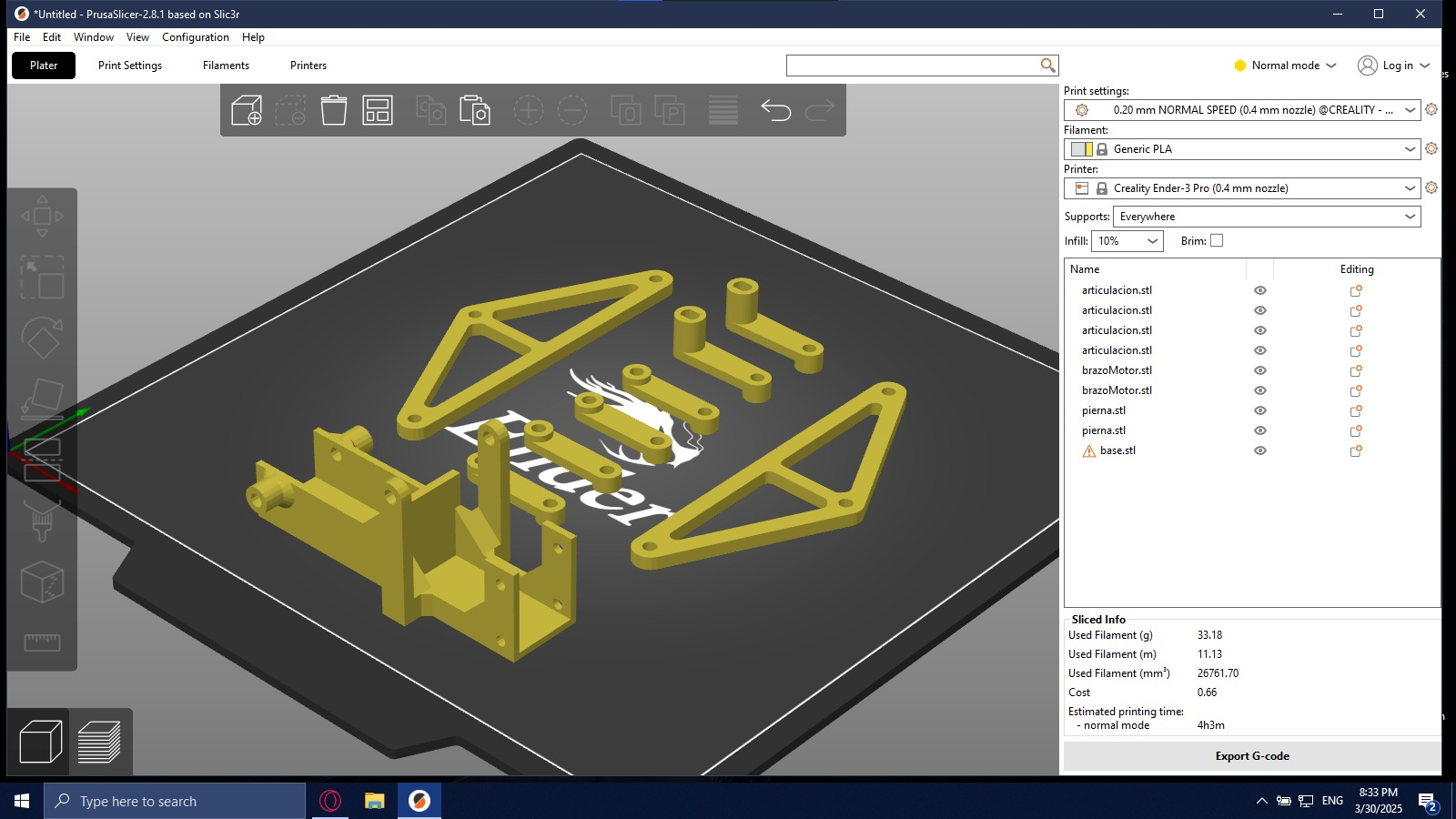The height and width of the screenshot is (819, 1456).
Task: Click the Delete selected object icon
Action: [x=290, y=110]
